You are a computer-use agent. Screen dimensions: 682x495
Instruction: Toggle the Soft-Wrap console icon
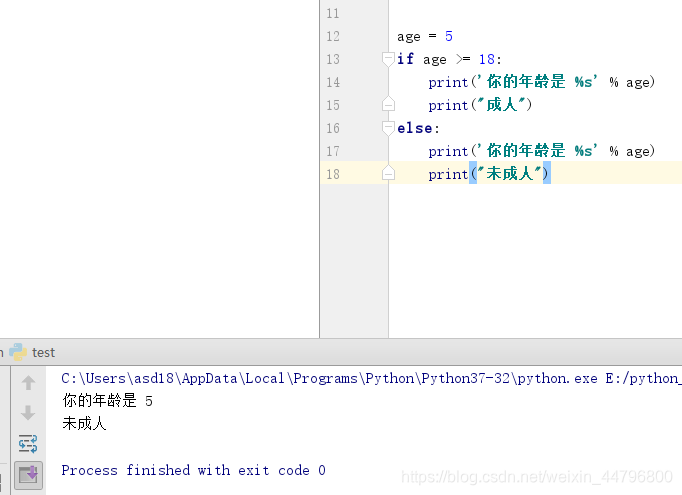[28, 444]
